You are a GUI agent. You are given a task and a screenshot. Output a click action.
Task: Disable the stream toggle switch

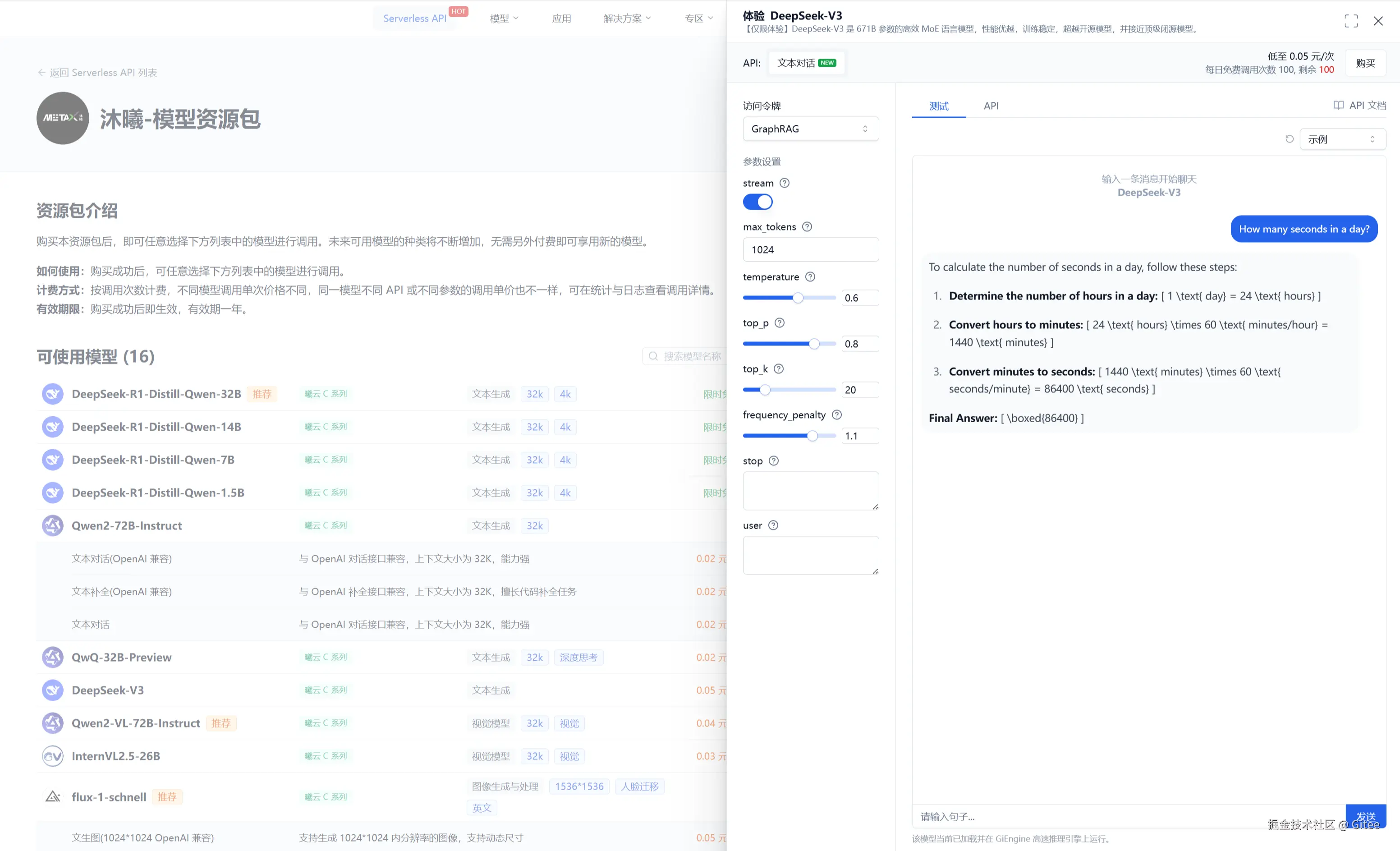click(757, 202)
